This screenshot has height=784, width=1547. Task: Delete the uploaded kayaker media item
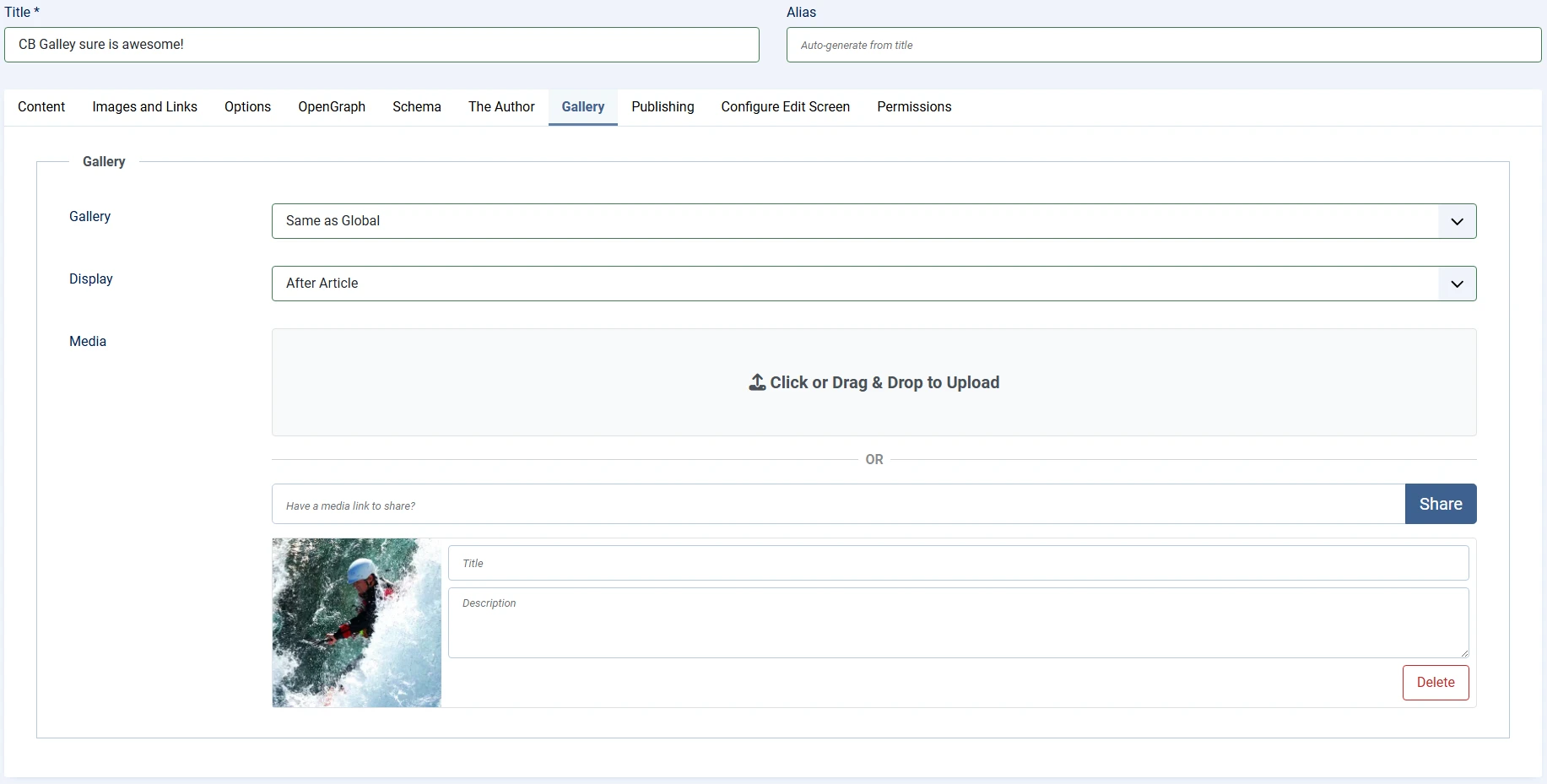click(x=1435, y=683)
